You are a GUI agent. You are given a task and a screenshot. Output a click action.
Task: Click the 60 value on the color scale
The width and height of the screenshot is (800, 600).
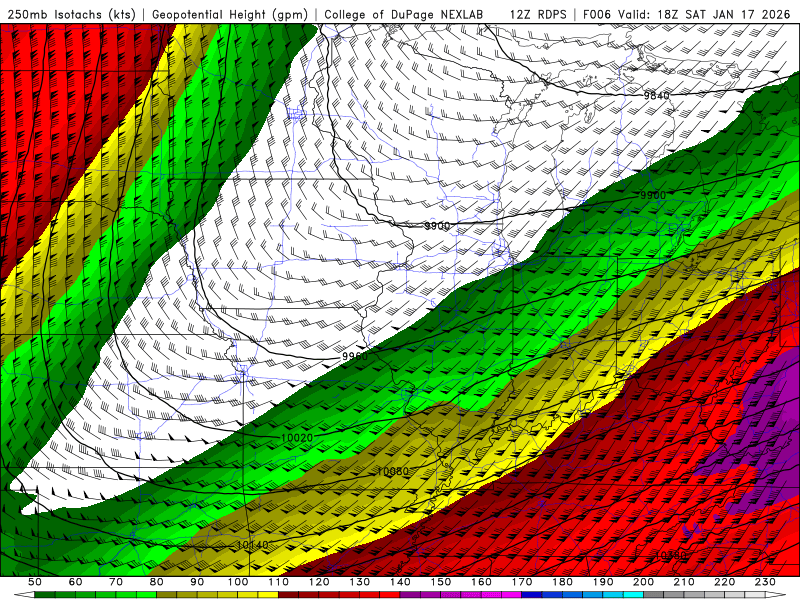76,582
